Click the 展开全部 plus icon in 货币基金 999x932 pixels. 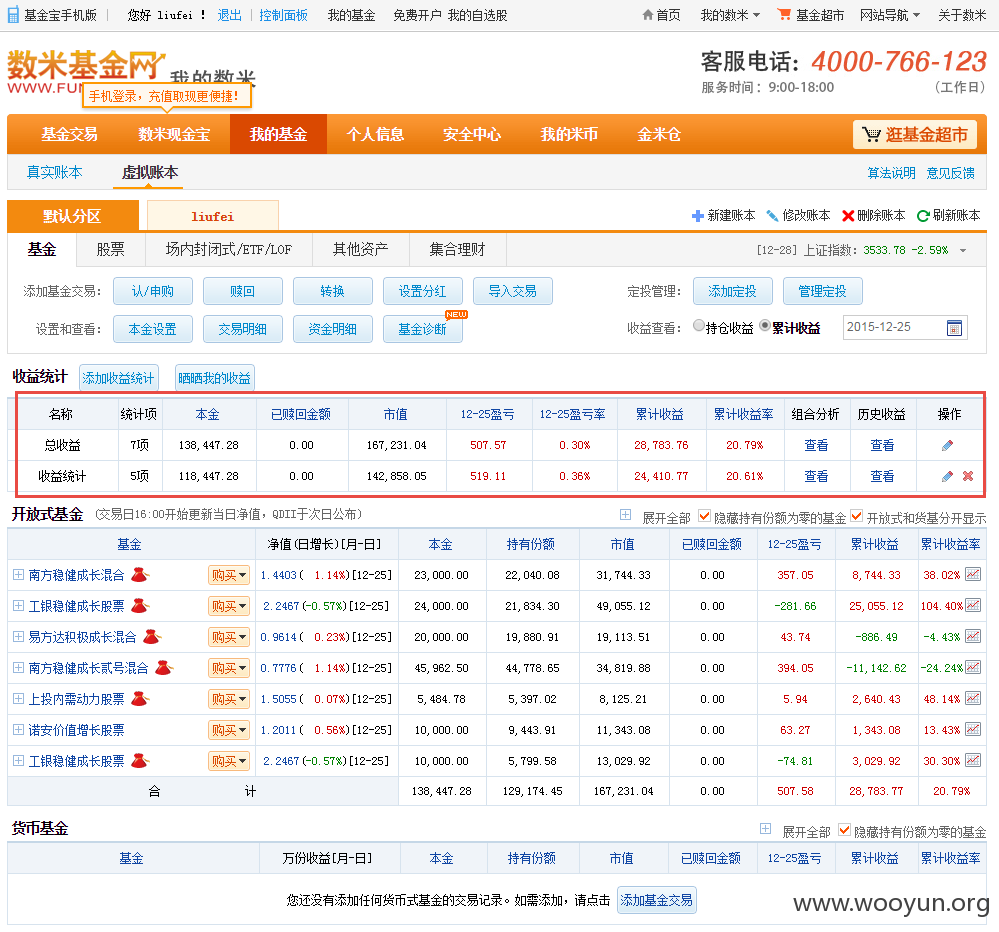point(766,829)
